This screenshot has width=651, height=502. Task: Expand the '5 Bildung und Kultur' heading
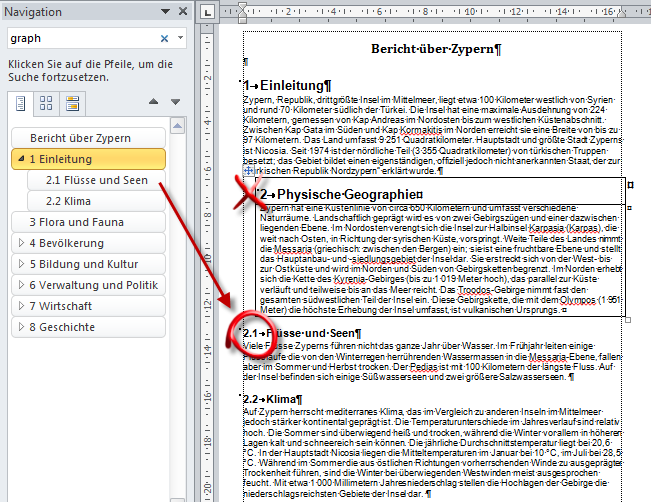pyautogui.click(x=20, y=264)
